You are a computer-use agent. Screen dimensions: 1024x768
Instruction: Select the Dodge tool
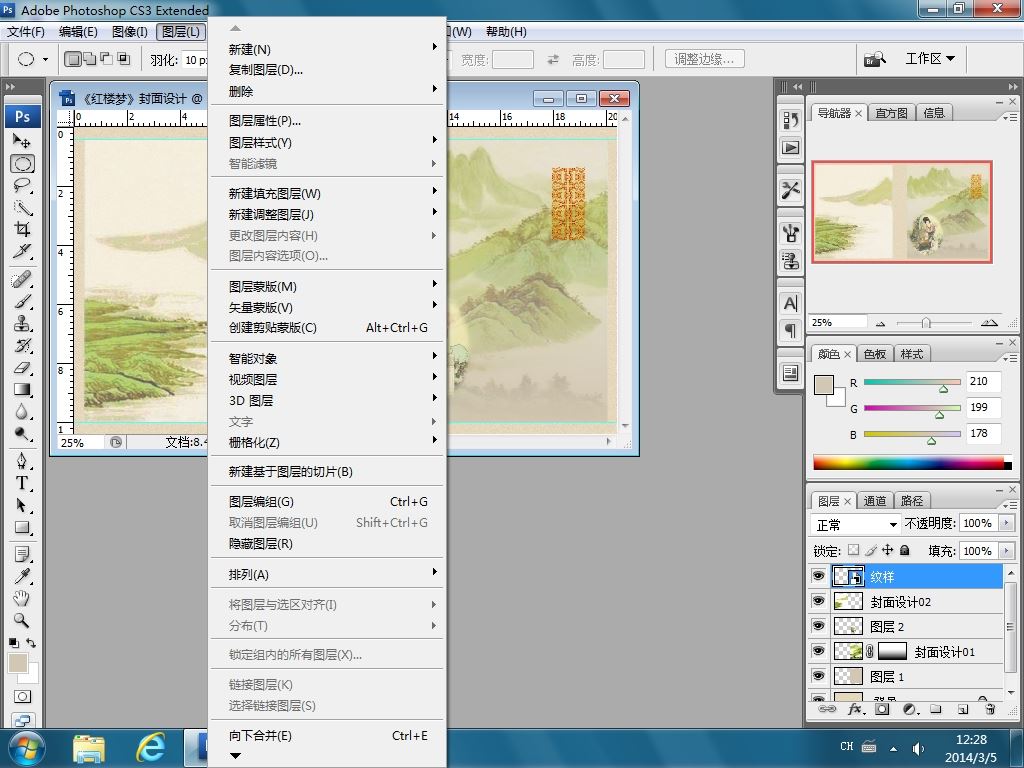pyautogui.click(x=22, y=434)
